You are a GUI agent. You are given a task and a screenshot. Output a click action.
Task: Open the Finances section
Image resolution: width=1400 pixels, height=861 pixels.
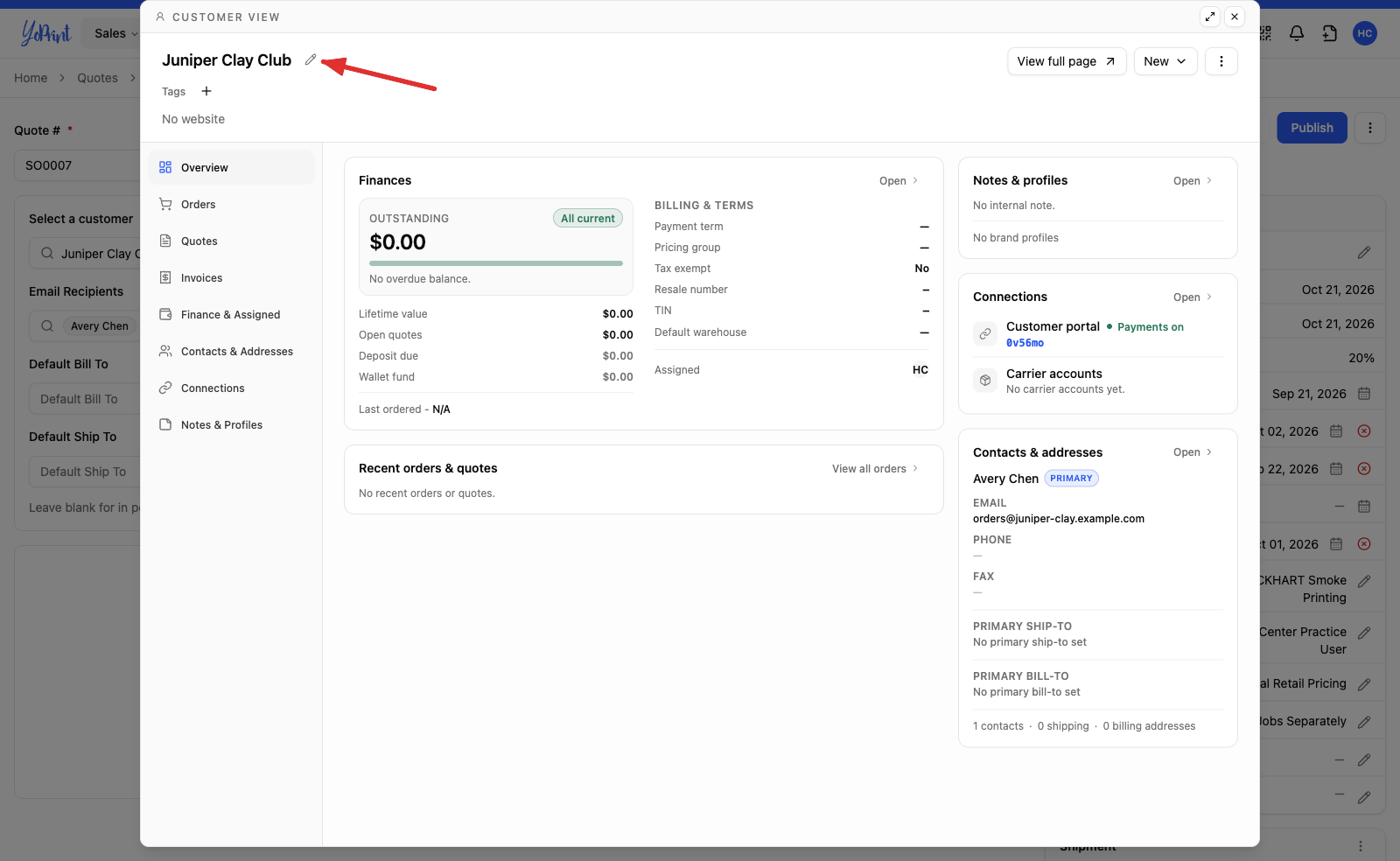[x=899, y=181]
